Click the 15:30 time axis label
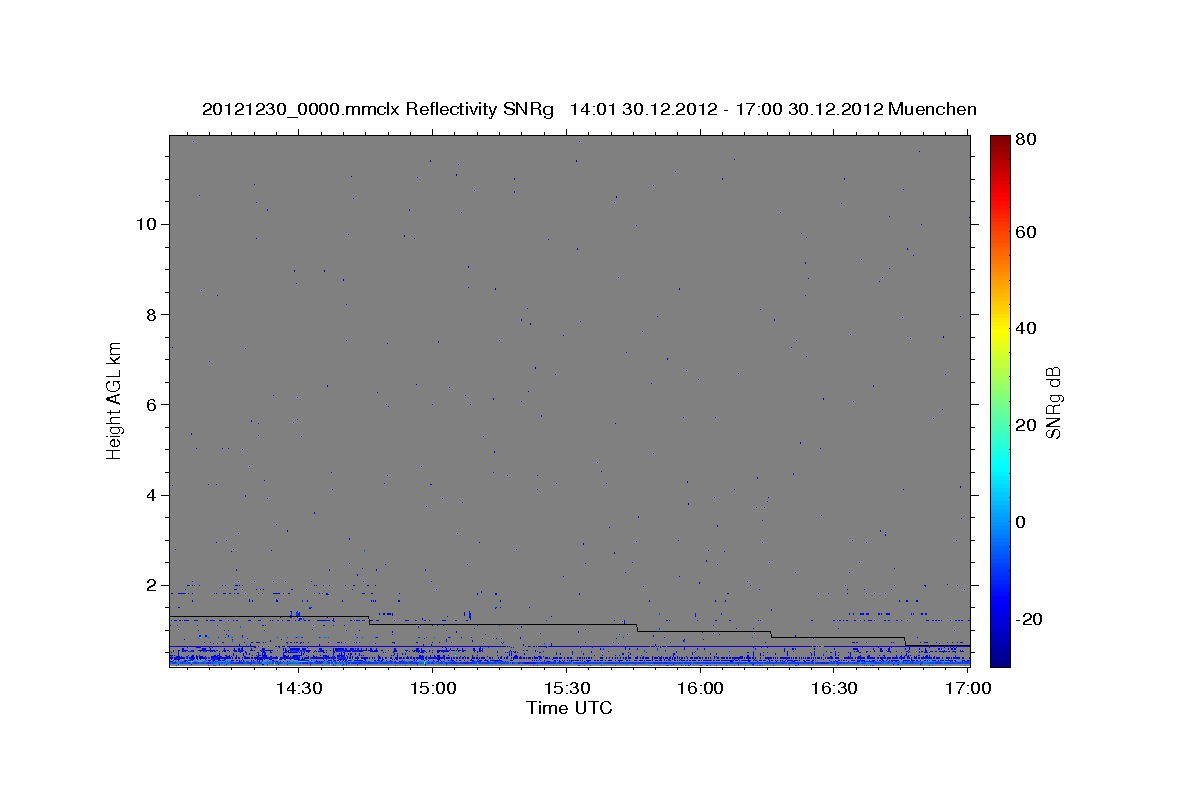This screenshot has width=1200, height=800. [x=566, y=688]
